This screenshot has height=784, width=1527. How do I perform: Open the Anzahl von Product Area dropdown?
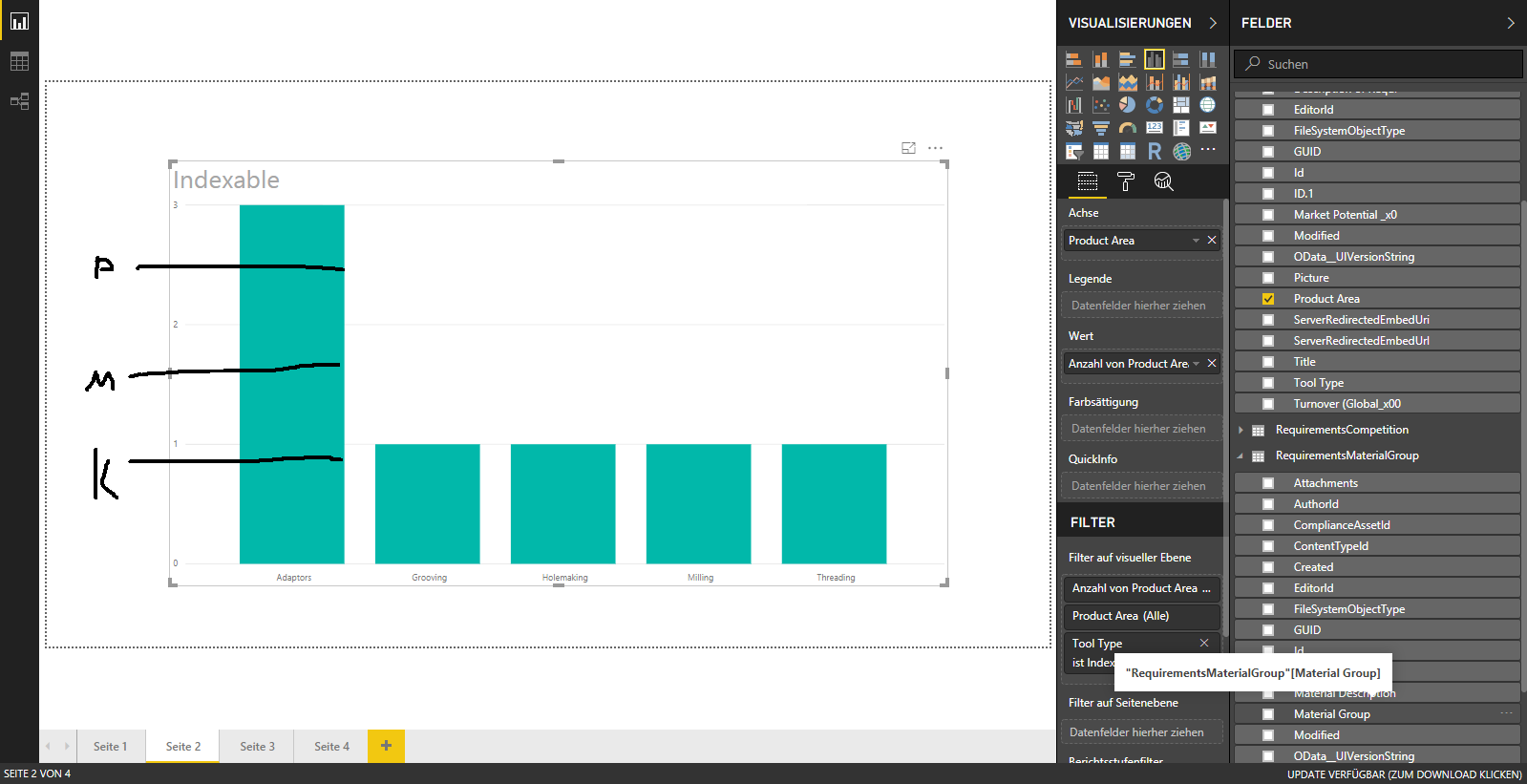pyautogui.click(x=1196, y=364)
